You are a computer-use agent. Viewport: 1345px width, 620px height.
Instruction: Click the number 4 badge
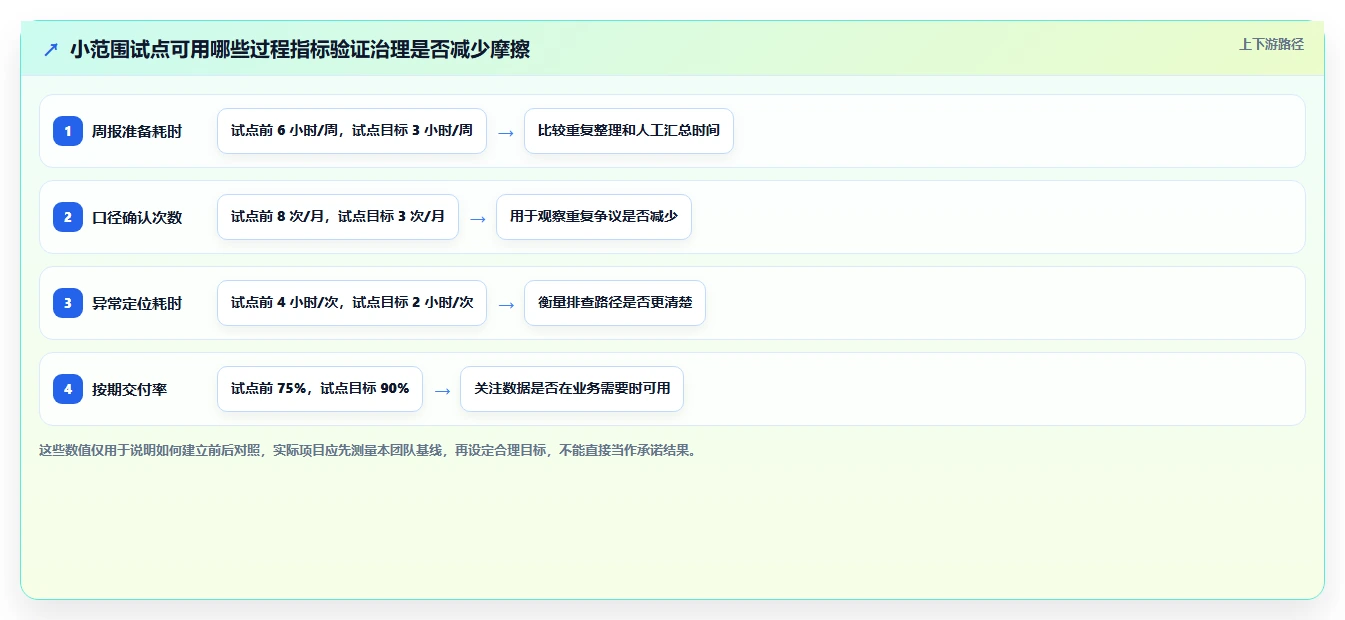68,389
